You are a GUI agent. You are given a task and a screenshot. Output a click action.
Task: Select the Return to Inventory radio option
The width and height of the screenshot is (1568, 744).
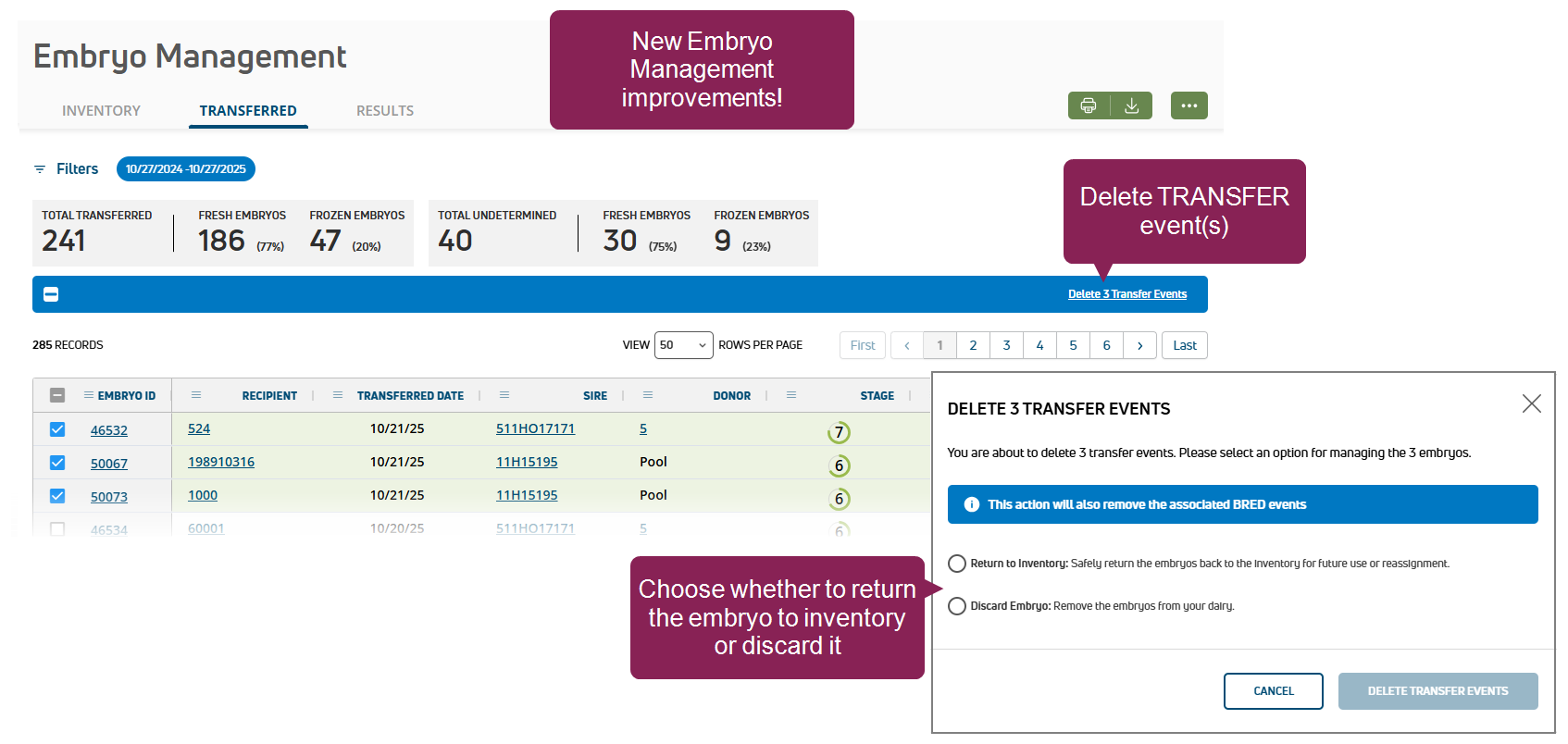[x=957, y=564]
